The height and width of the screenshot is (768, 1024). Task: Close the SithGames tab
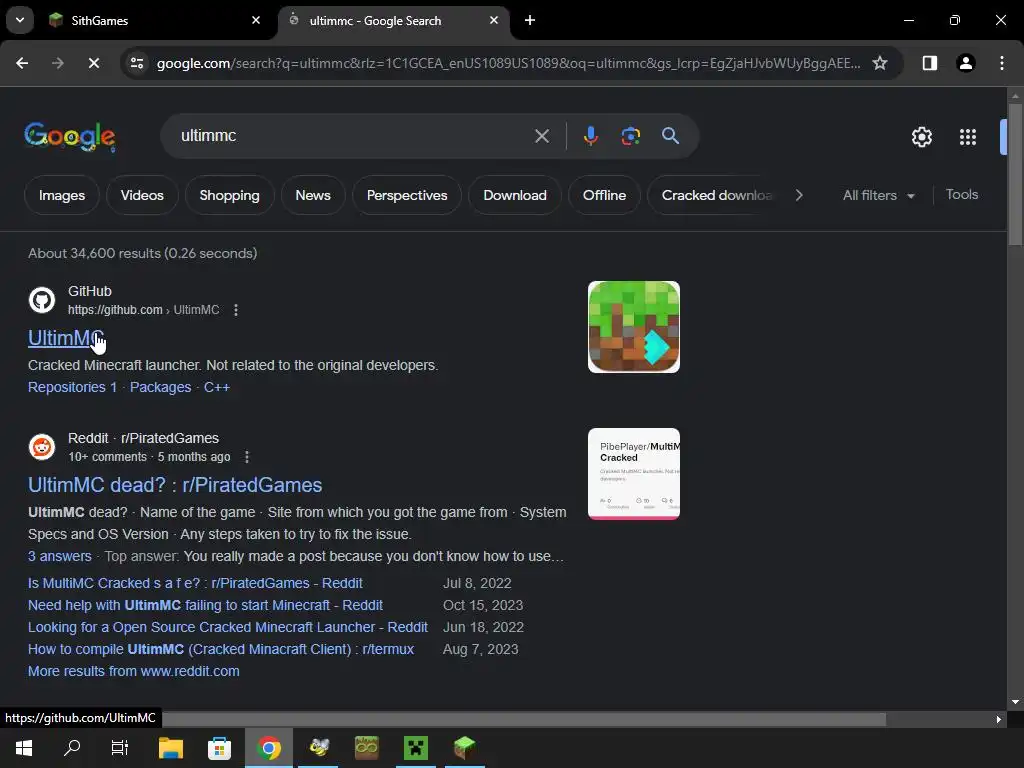click(x=256, y=20)
